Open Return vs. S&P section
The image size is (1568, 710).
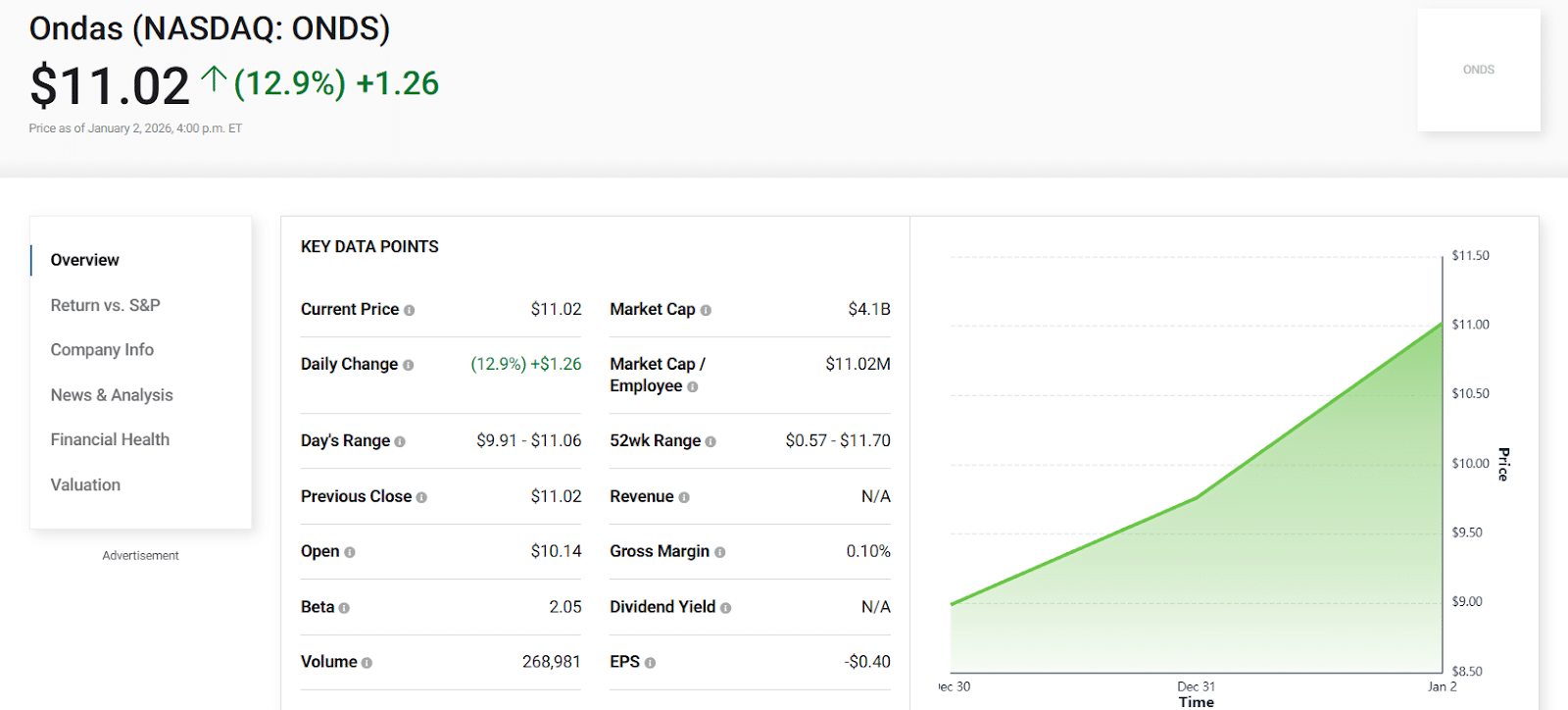point(106,305)
